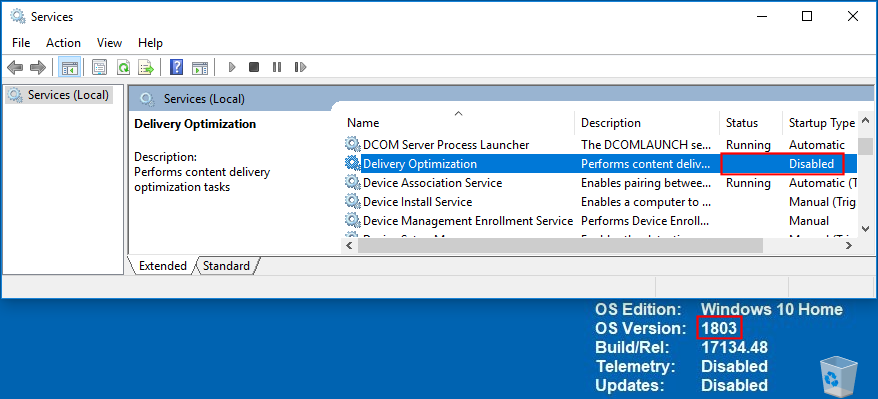Click the Manual startup type of Device Management Enrollment
This screenshot has height=399, width=878.
click(x=809, y=221)
